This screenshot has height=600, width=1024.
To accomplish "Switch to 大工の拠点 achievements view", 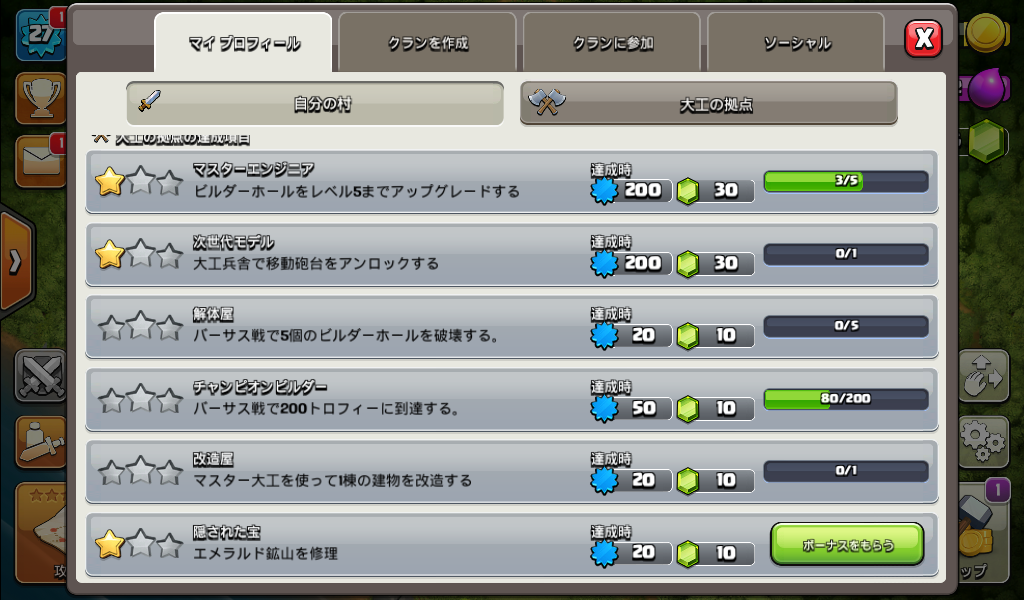I will [709, 103].
